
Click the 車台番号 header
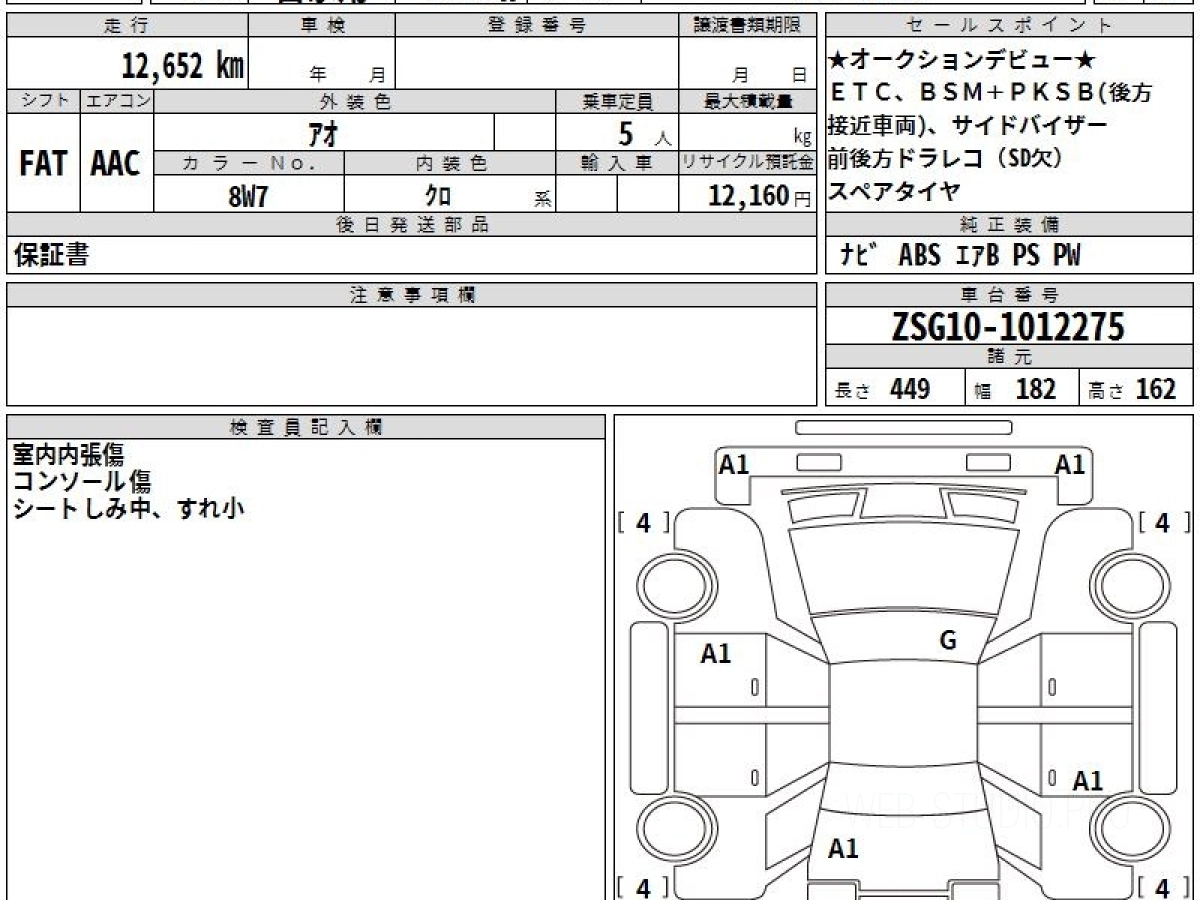(x=1010, y=295)
